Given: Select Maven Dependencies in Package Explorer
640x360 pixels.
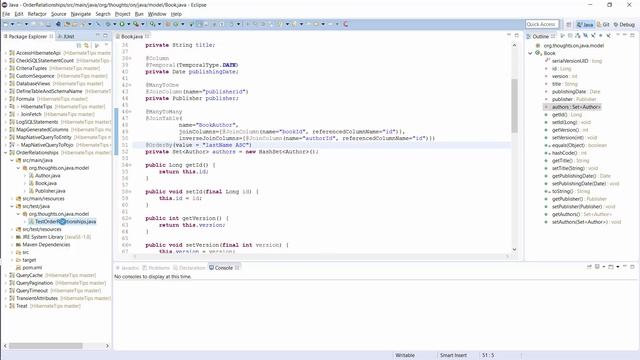Looking at the screenshot, I should coord(46,245).
